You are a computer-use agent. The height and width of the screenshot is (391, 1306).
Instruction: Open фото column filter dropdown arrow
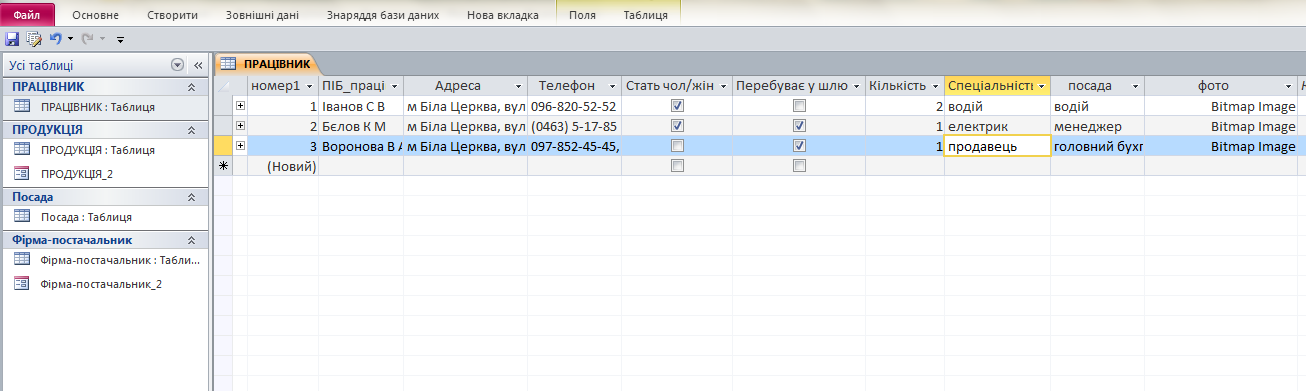1287,87
